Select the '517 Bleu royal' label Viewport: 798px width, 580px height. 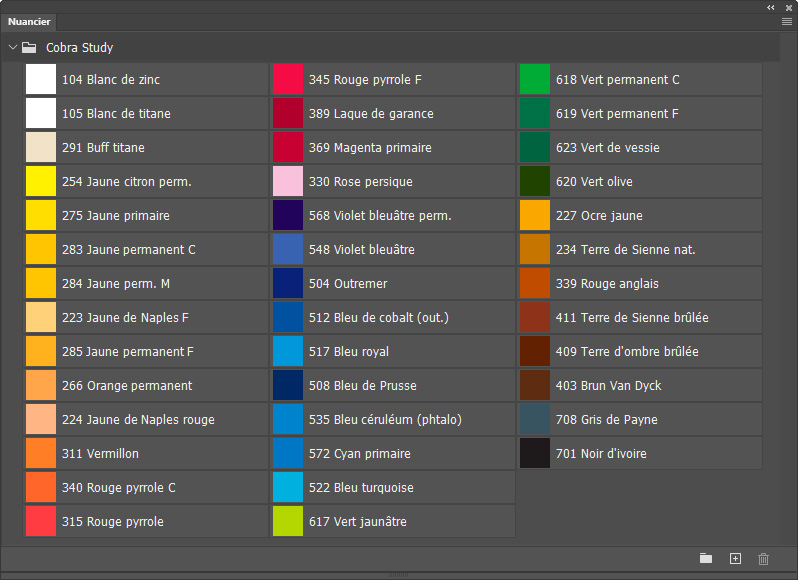tap(349, 352)
